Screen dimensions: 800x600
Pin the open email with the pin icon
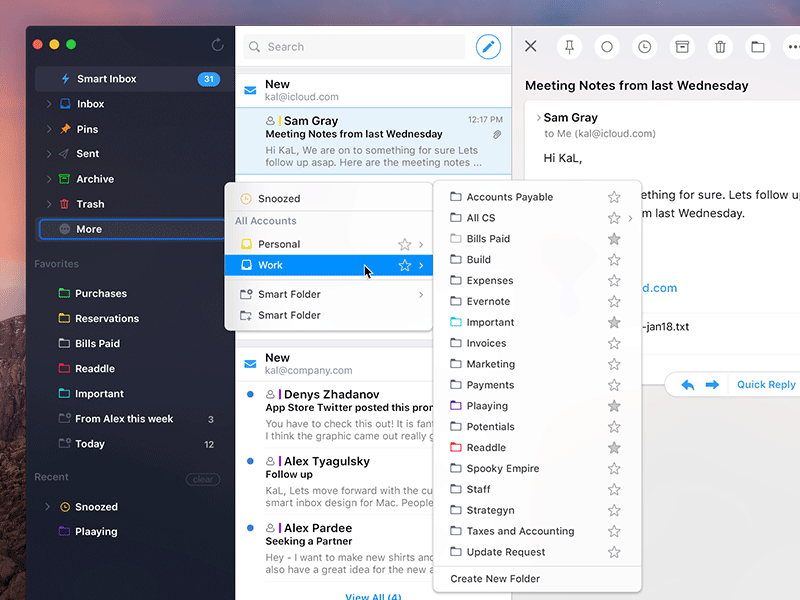[568, 46]
